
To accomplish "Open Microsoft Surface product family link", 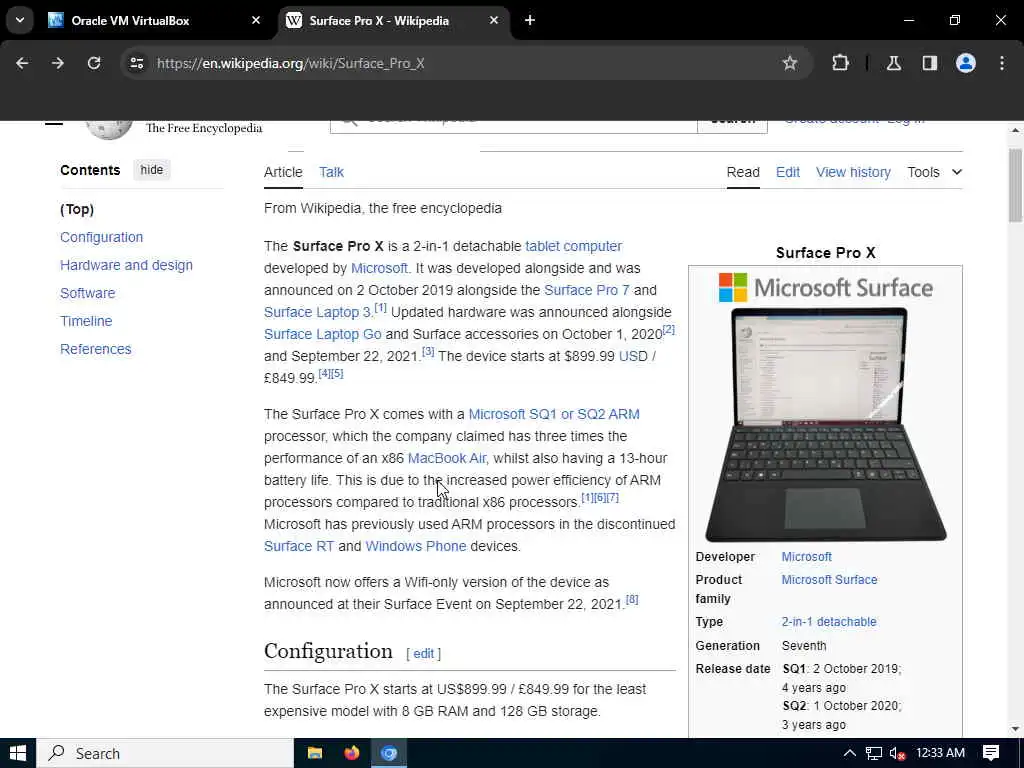I will coord(829,580).
